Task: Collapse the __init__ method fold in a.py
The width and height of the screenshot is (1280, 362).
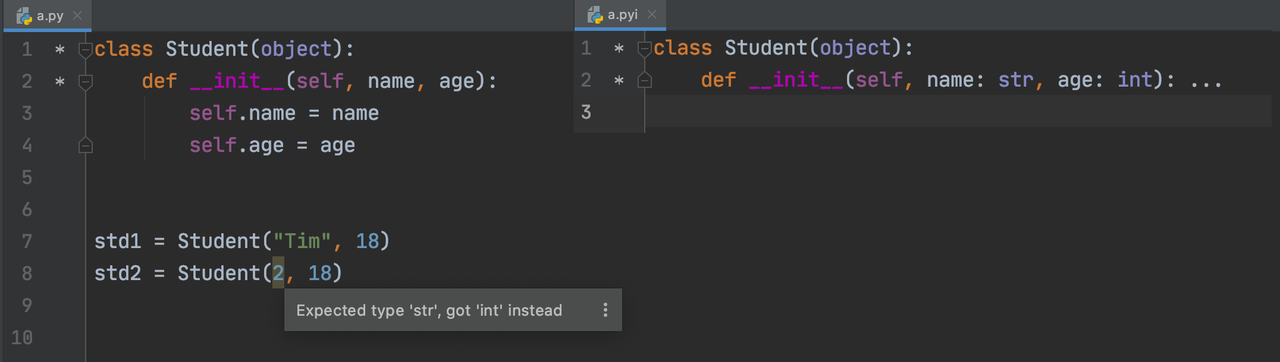Action: (85, 81)
